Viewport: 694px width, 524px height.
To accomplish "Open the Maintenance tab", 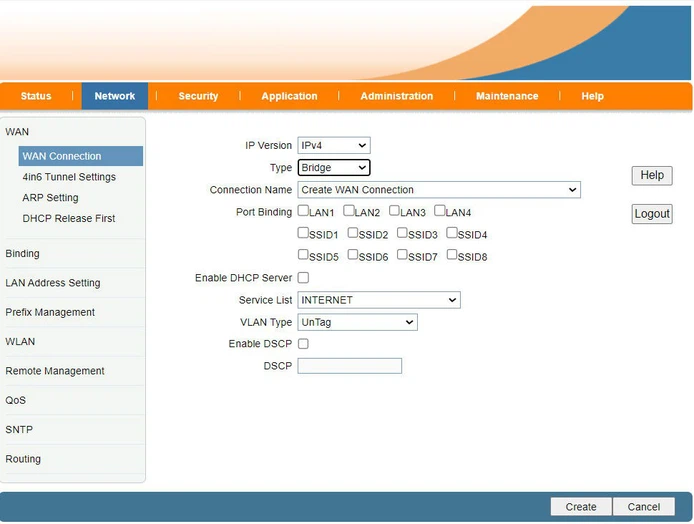I will point(507,96).
